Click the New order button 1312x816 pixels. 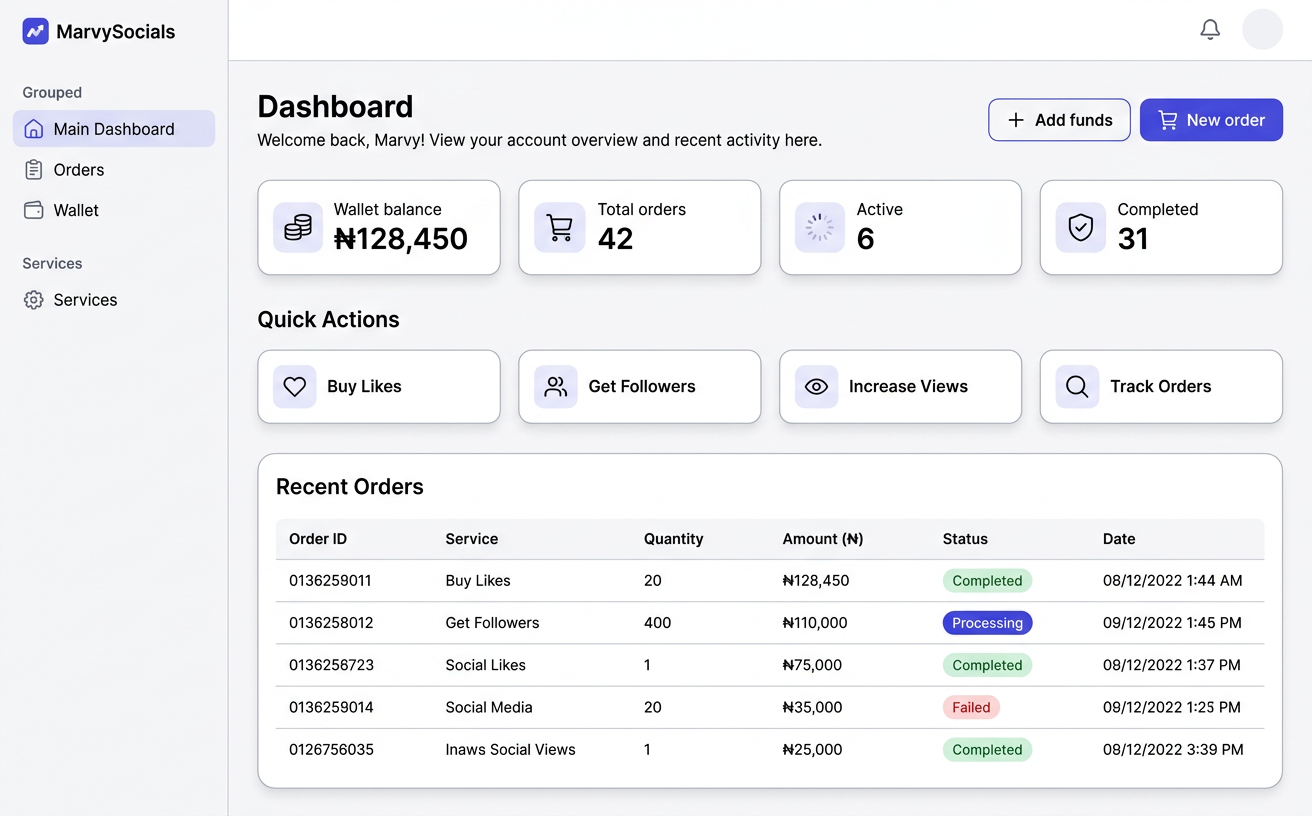coord(1211,120)
